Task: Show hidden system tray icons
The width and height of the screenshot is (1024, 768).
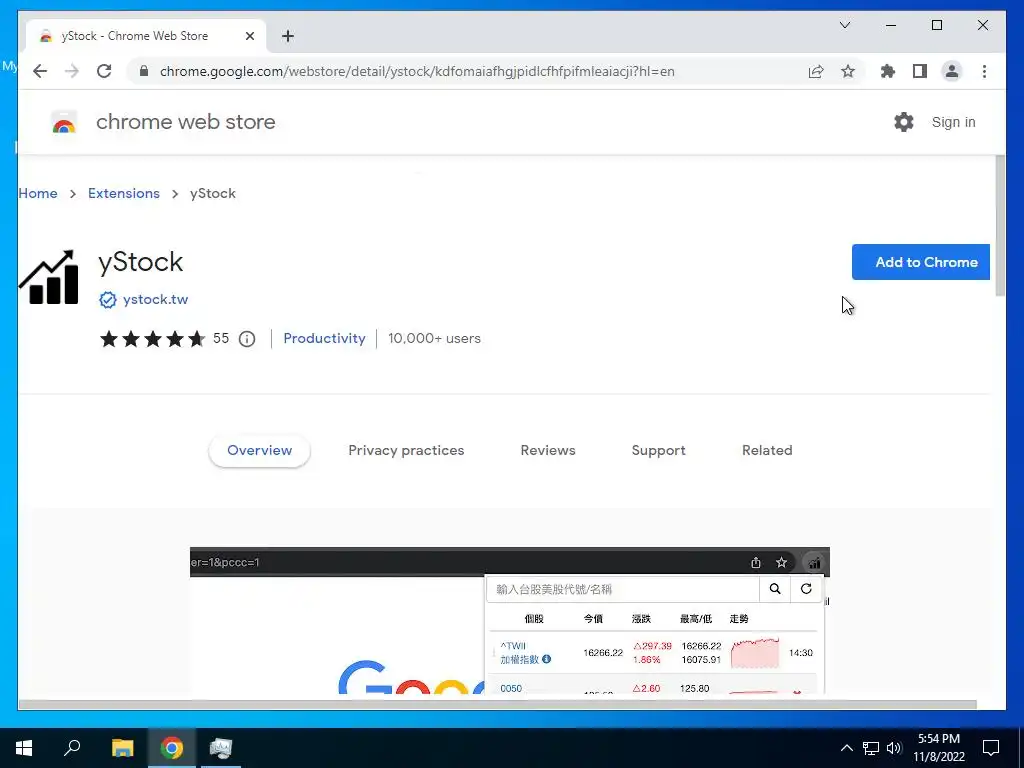Action: [846, 748]
